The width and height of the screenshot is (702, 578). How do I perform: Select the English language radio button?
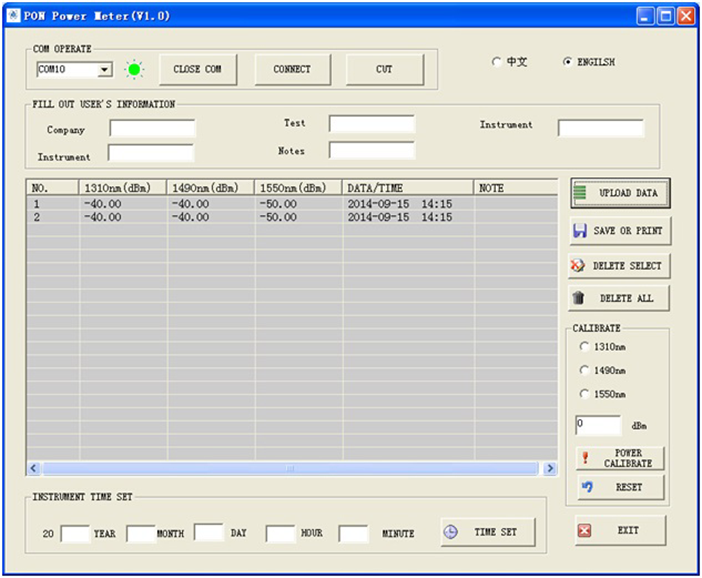click(x=568, y=62)
